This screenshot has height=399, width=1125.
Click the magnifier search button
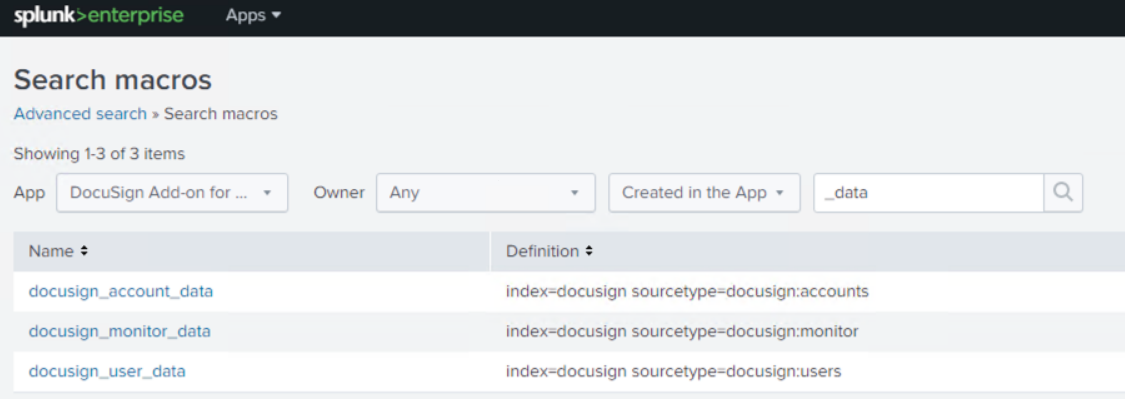tap(1063, 192)
